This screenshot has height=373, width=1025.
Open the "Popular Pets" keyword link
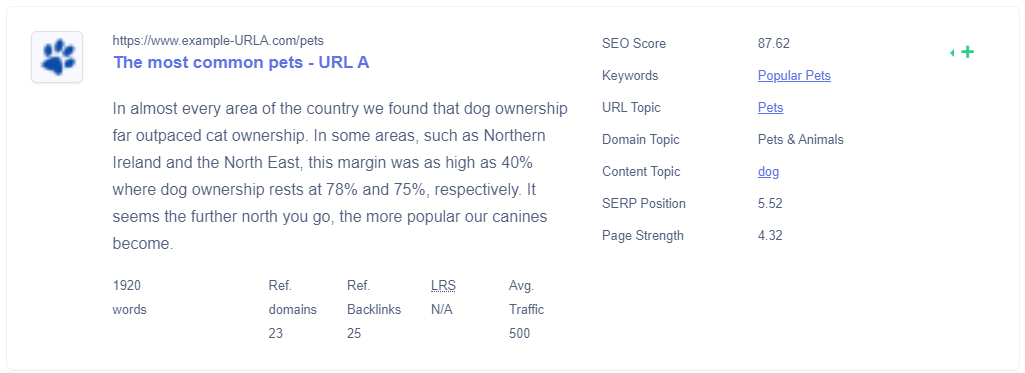(794, 75)
